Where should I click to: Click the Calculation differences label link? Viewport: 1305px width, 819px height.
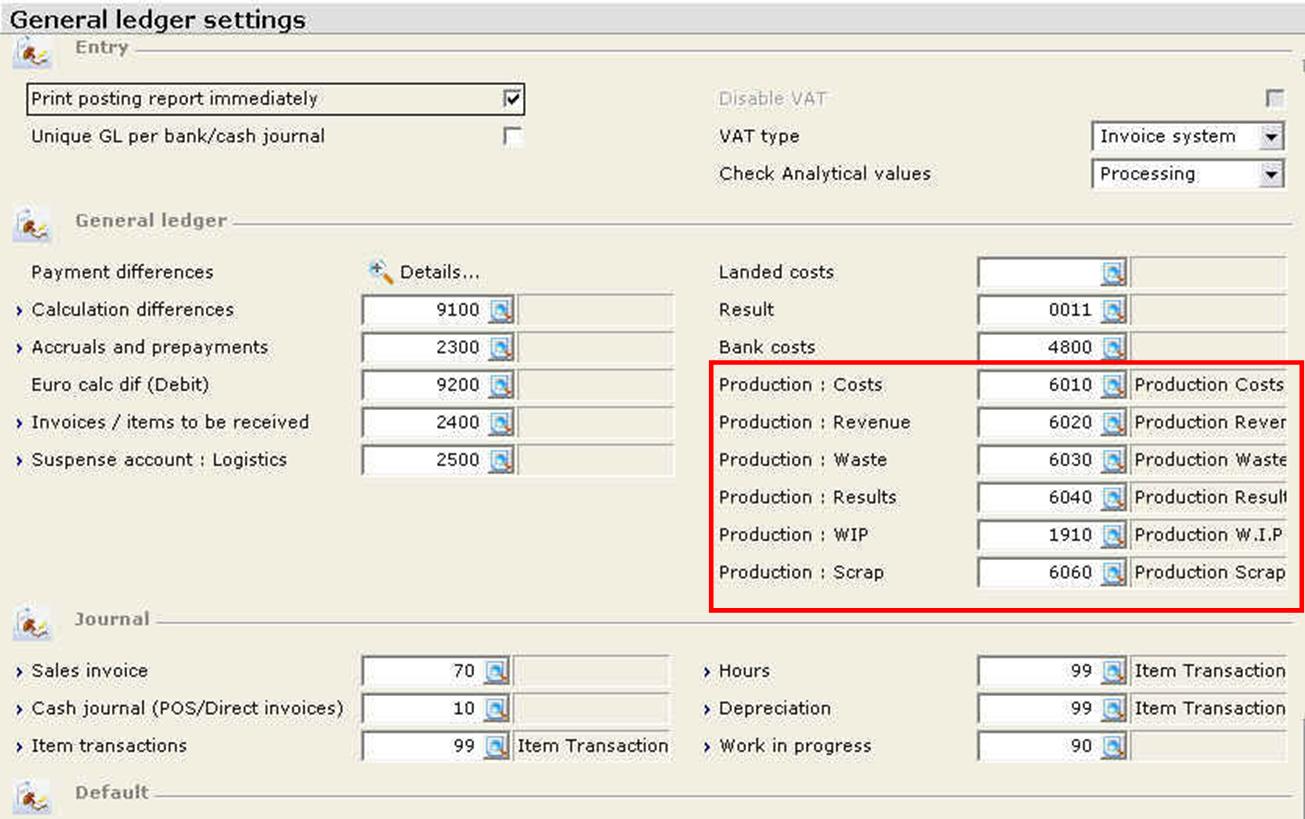tap(132, 310)
